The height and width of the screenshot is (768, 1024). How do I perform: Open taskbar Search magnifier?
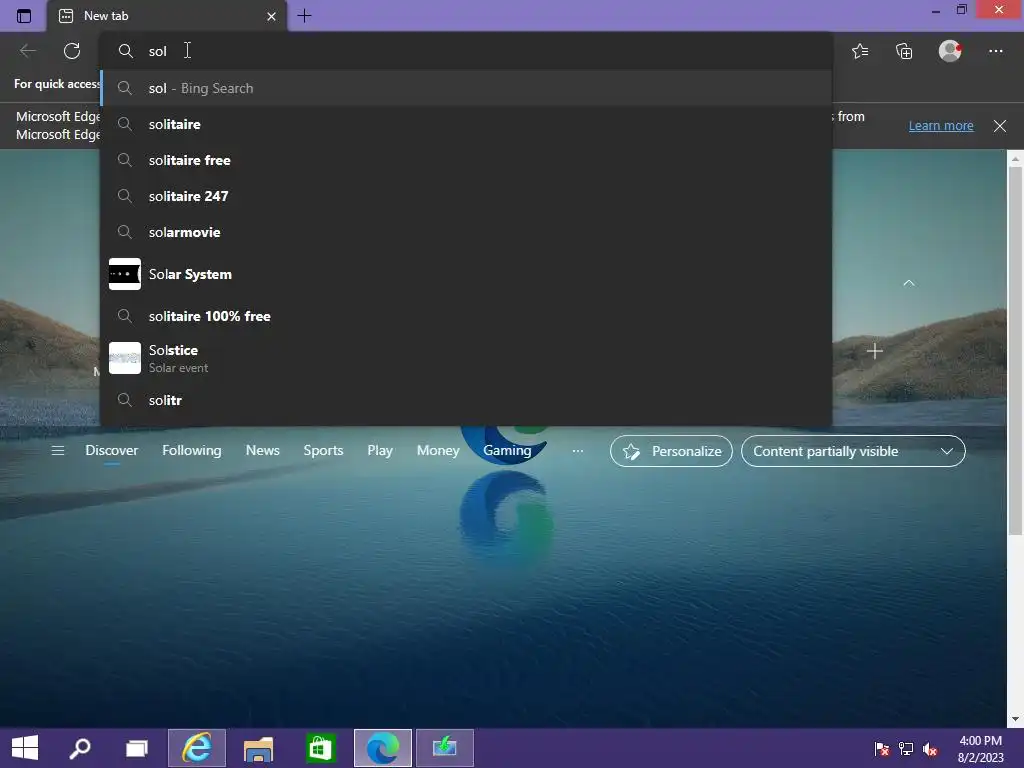coord(80,748)
